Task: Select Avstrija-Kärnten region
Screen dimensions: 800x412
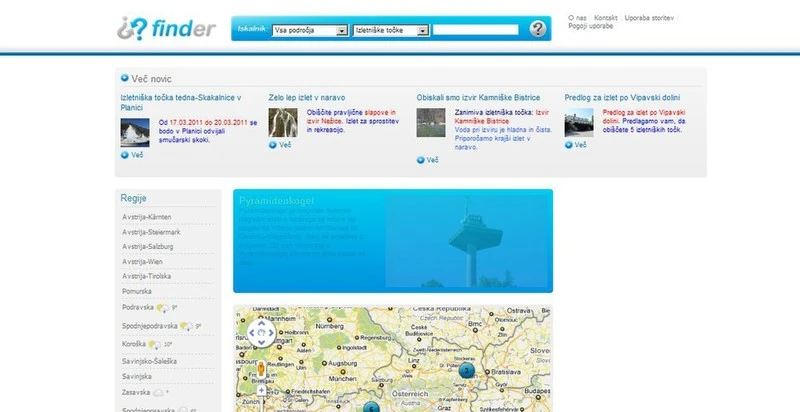Action: [147, 217]
